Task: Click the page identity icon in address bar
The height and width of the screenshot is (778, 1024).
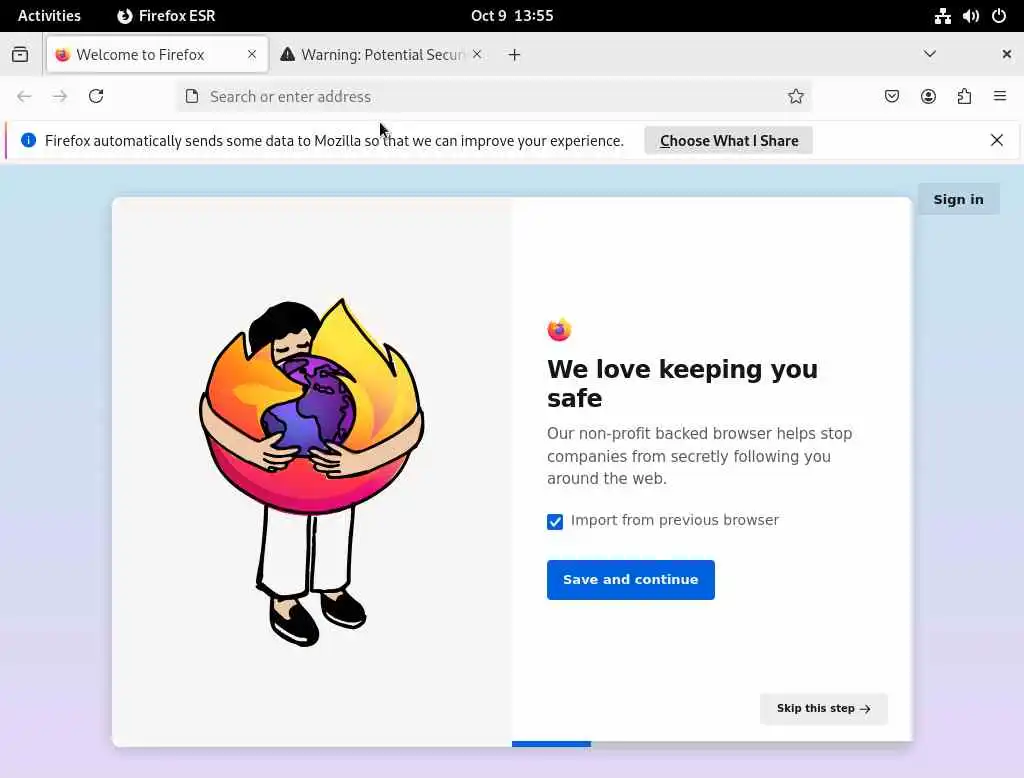Action: click(192, 97)
